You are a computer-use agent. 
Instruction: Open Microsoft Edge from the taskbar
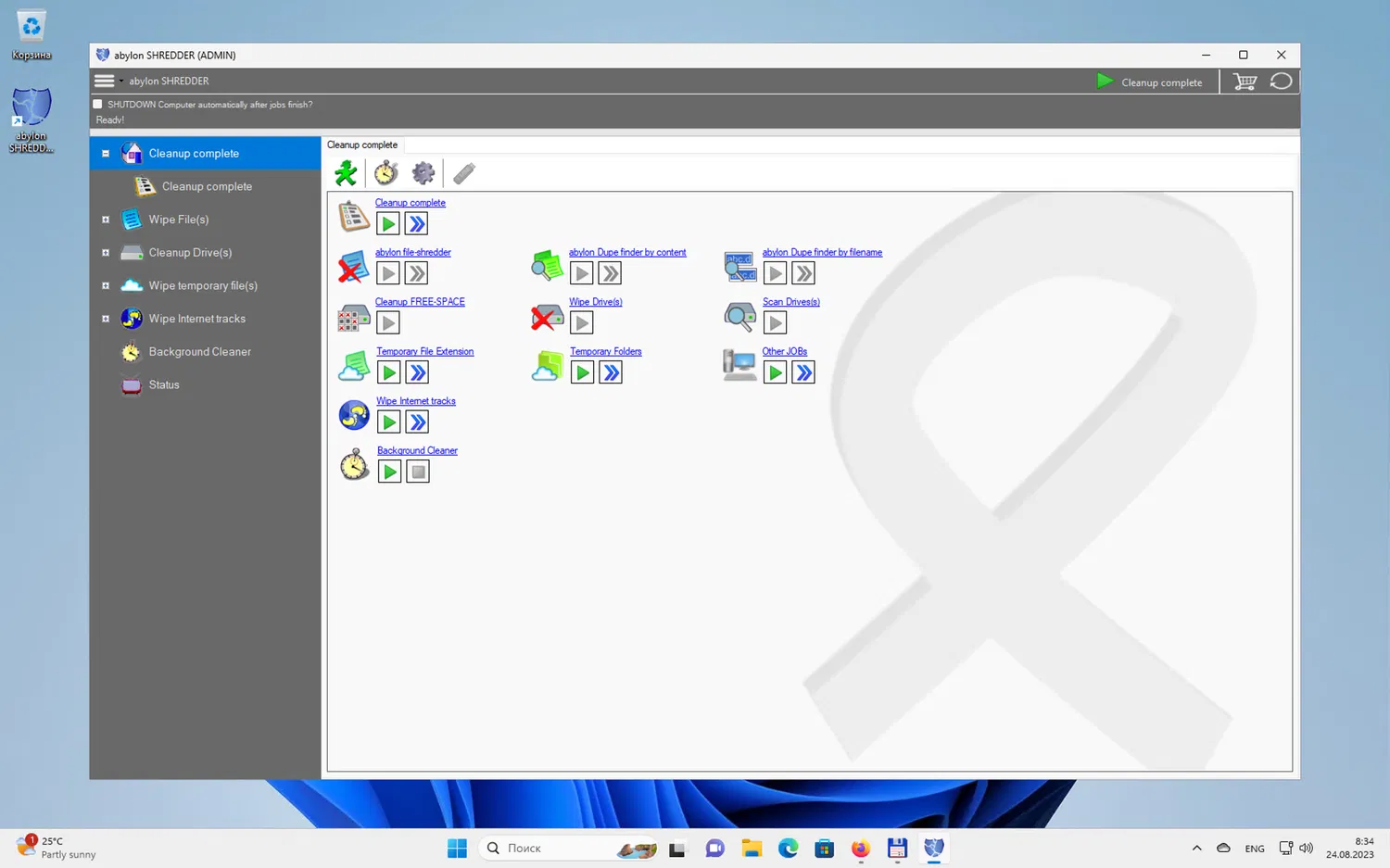788,849
